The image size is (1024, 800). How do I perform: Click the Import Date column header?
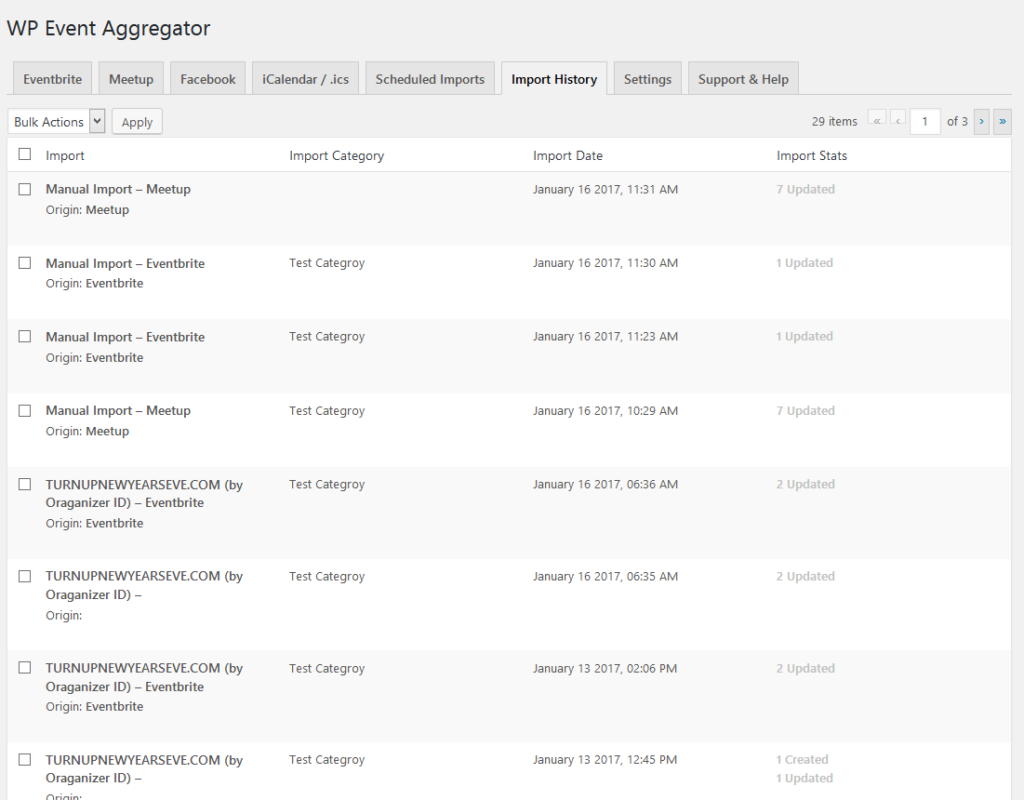pos(568,155)
